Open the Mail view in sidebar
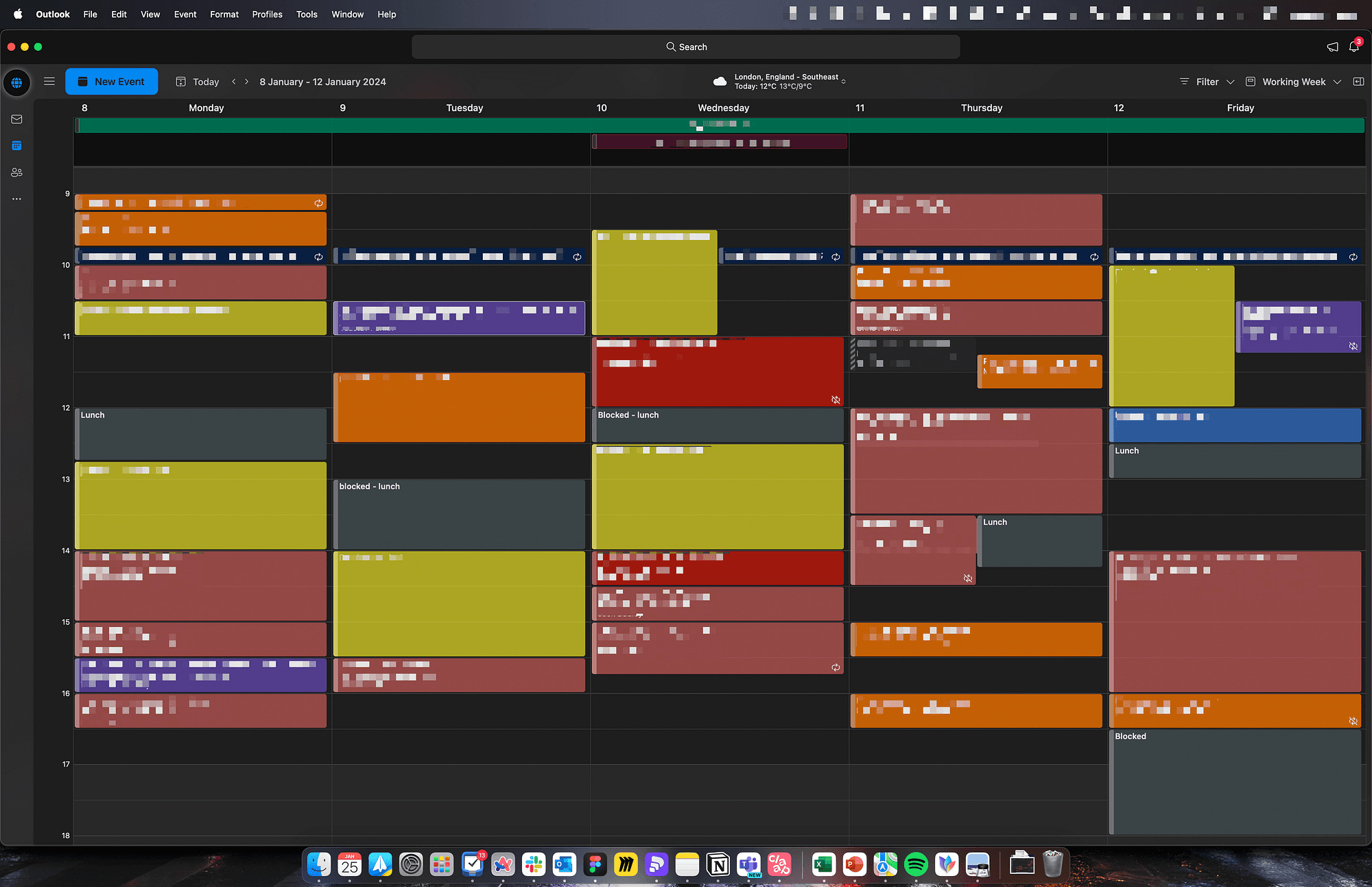 point(16,119)
